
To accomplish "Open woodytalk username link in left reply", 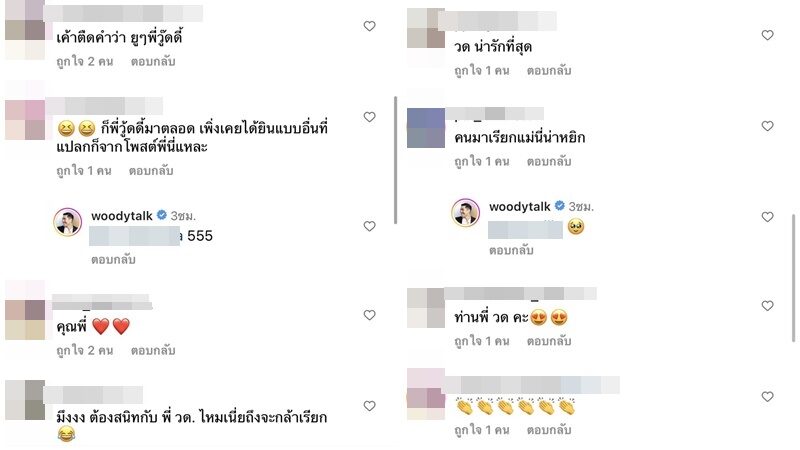I will click(x=121, y=216).
